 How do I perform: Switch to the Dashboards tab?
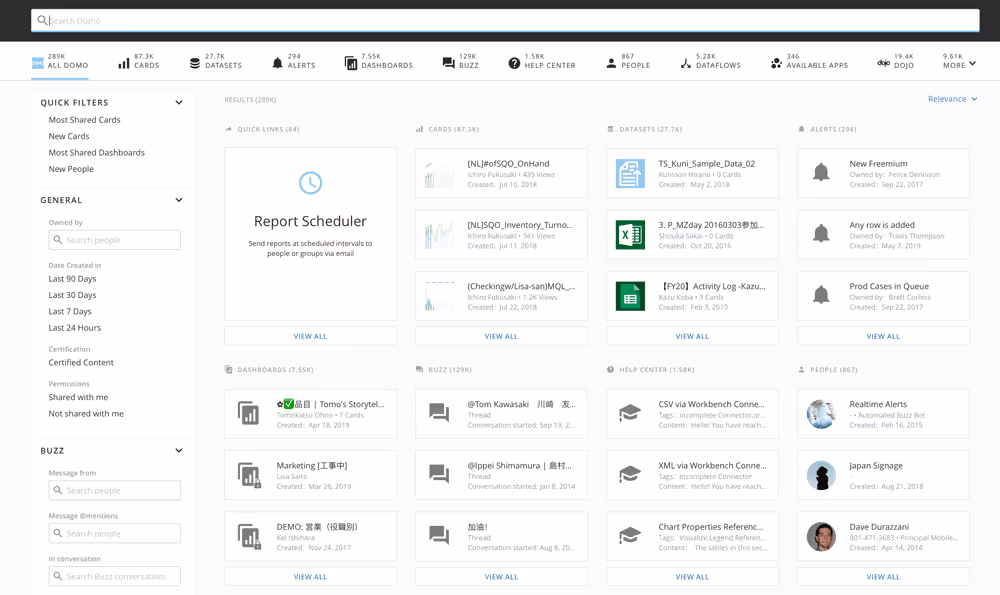point(379,61)
